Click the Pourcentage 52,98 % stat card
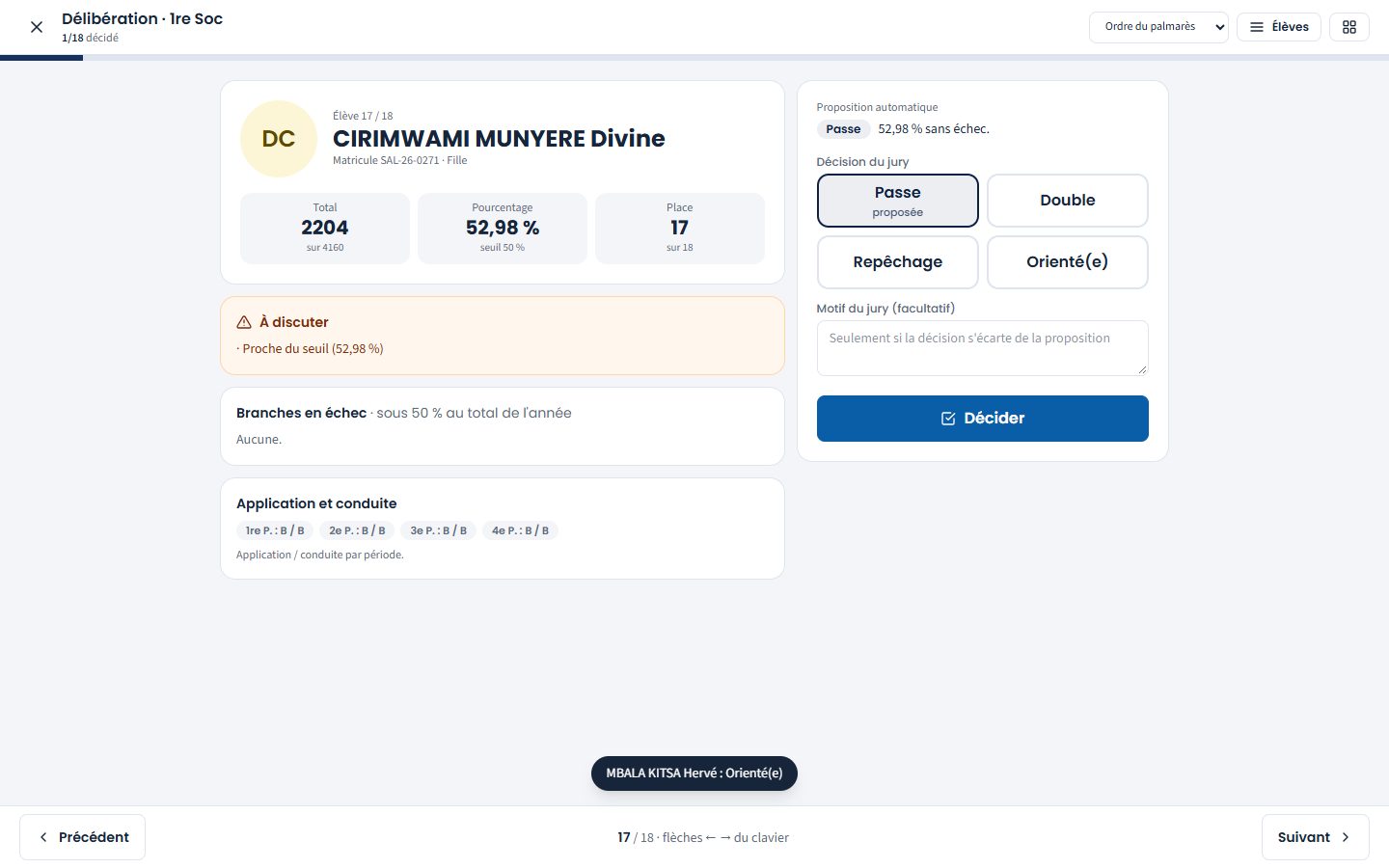1389x868 pixels. point(503,229)
